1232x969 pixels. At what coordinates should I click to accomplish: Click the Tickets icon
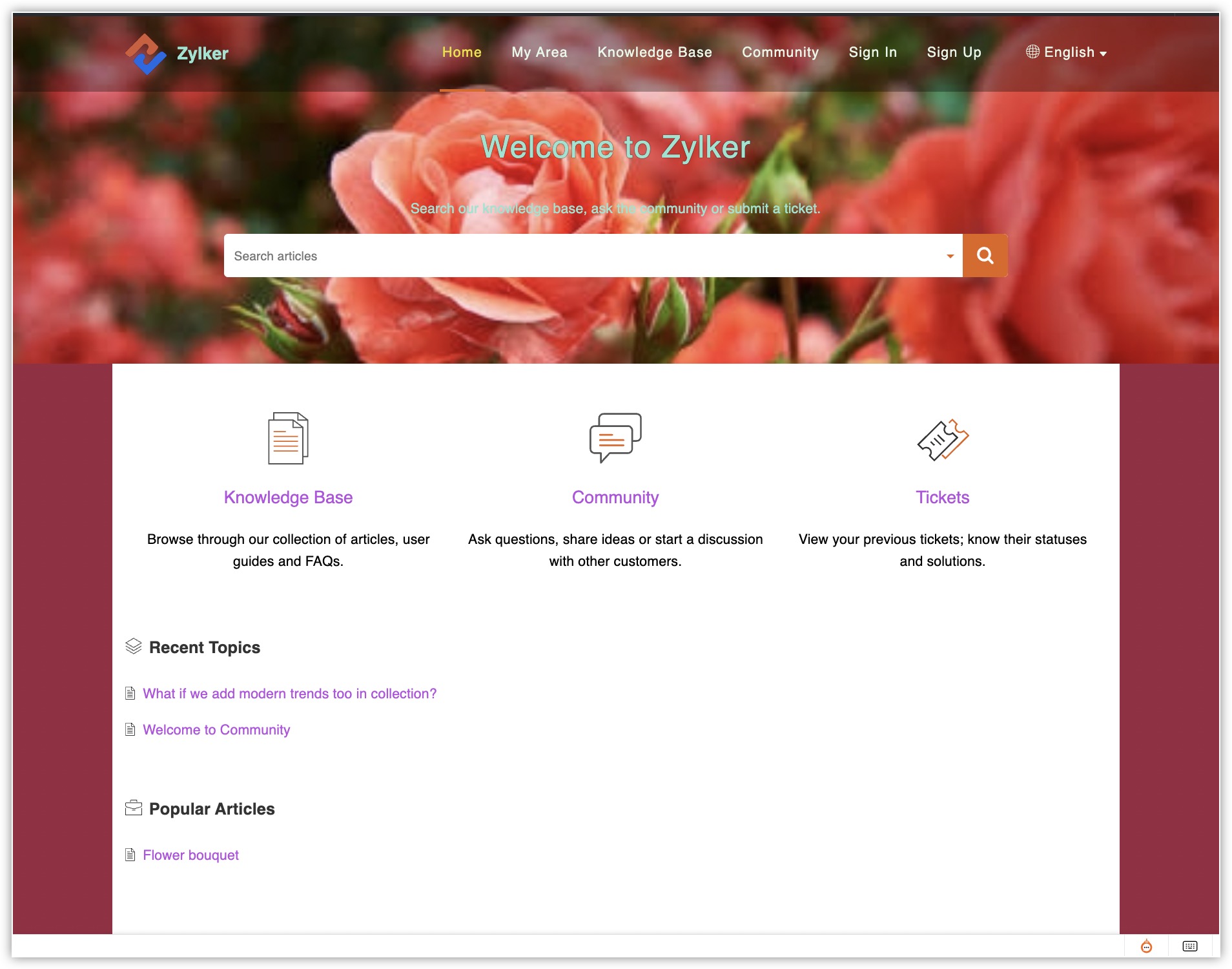coord(943,439)
